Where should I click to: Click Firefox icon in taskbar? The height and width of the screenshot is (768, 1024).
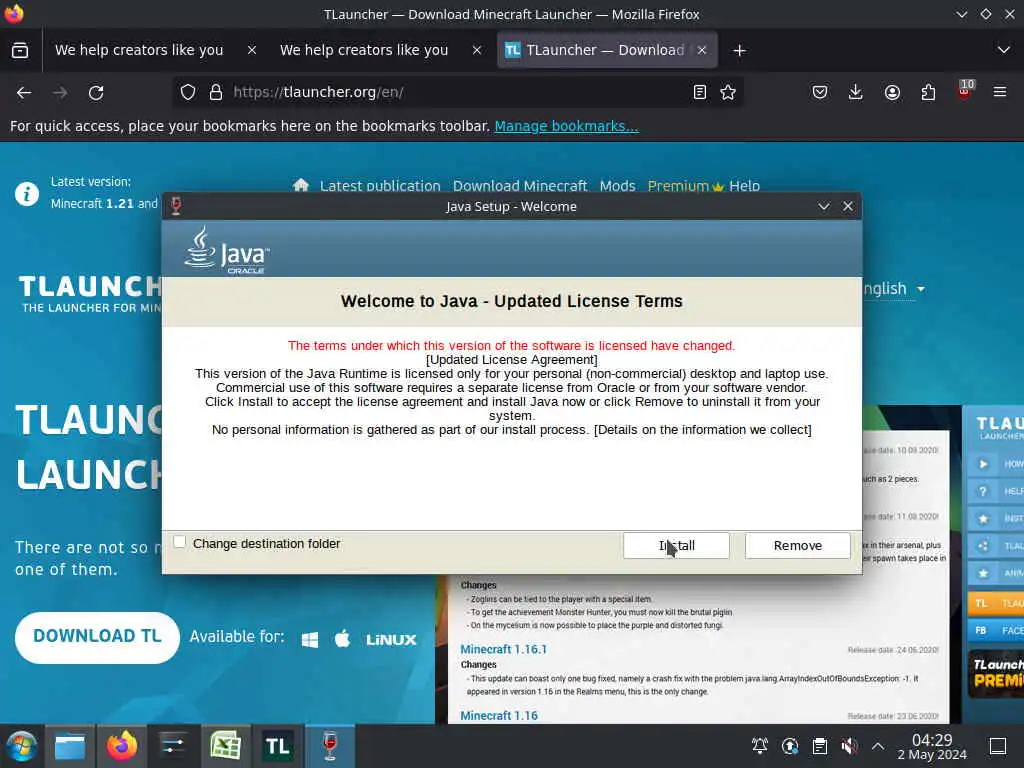click(x=122, y=746)
